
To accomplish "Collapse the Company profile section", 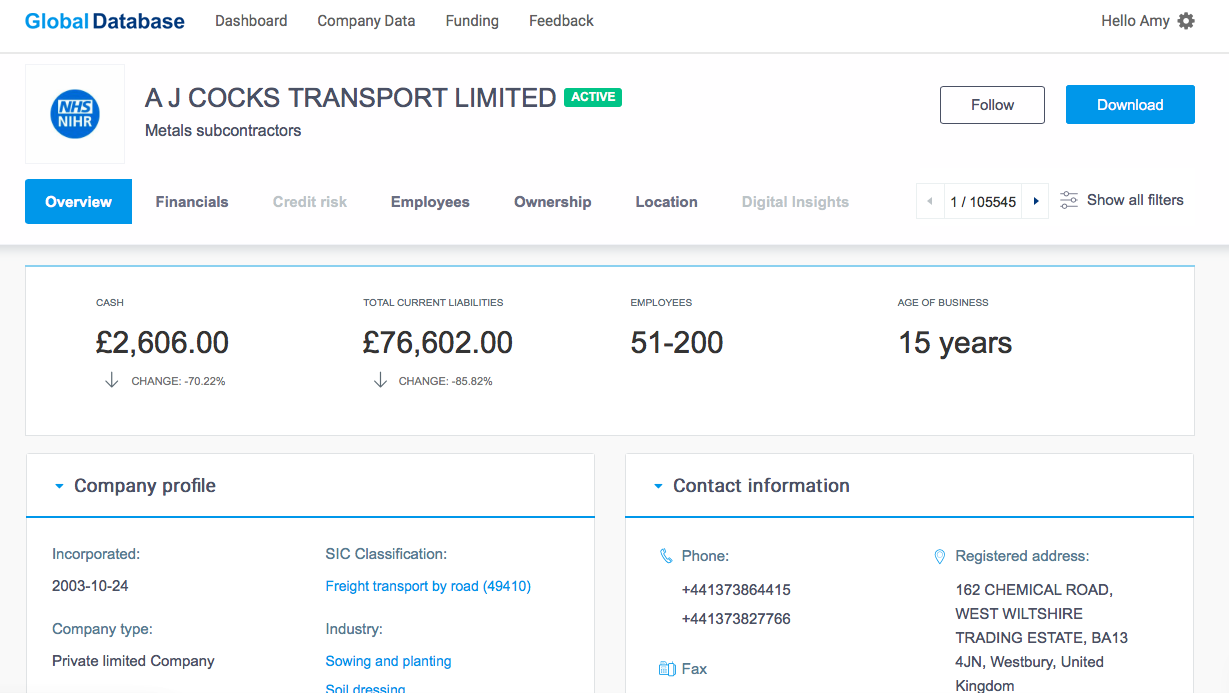I will coord(59,486).
